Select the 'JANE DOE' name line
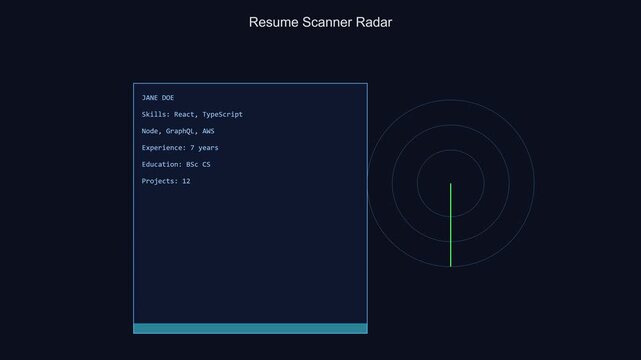 tap(158, 98)
